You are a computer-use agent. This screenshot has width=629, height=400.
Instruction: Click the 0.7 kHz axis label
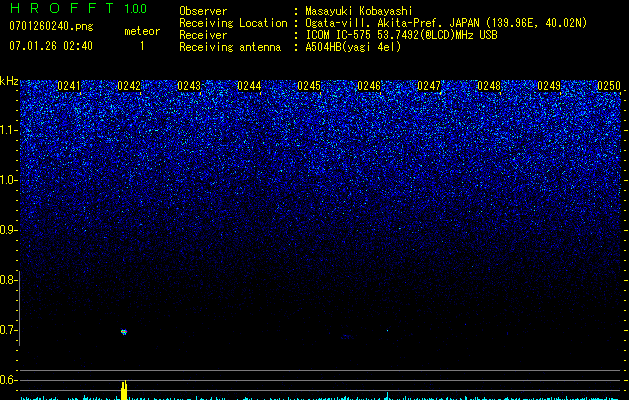[x=8, y=330]
